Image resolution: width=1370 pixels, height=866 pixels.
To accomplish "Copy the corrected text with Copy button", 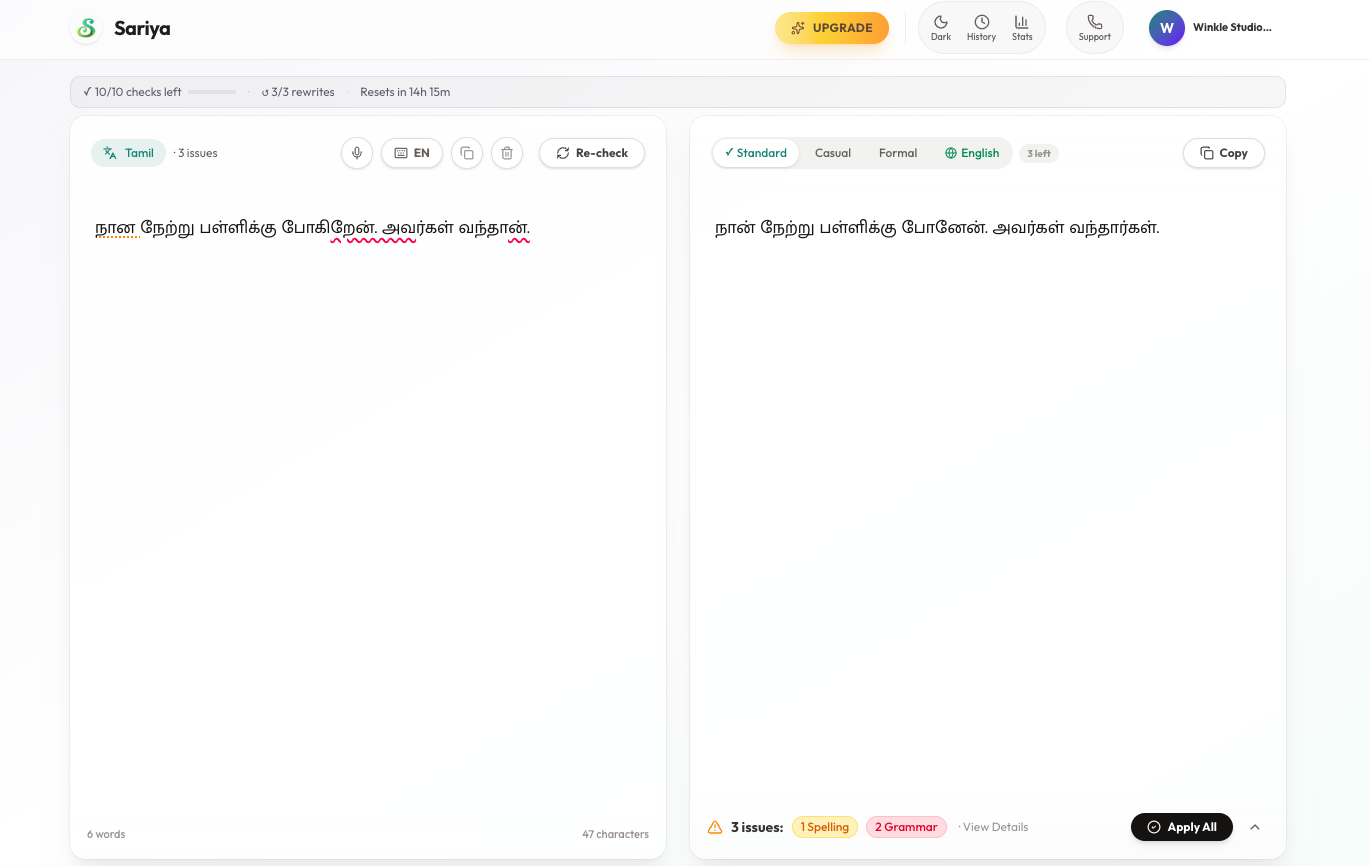I will click(x=1224, y=153).
